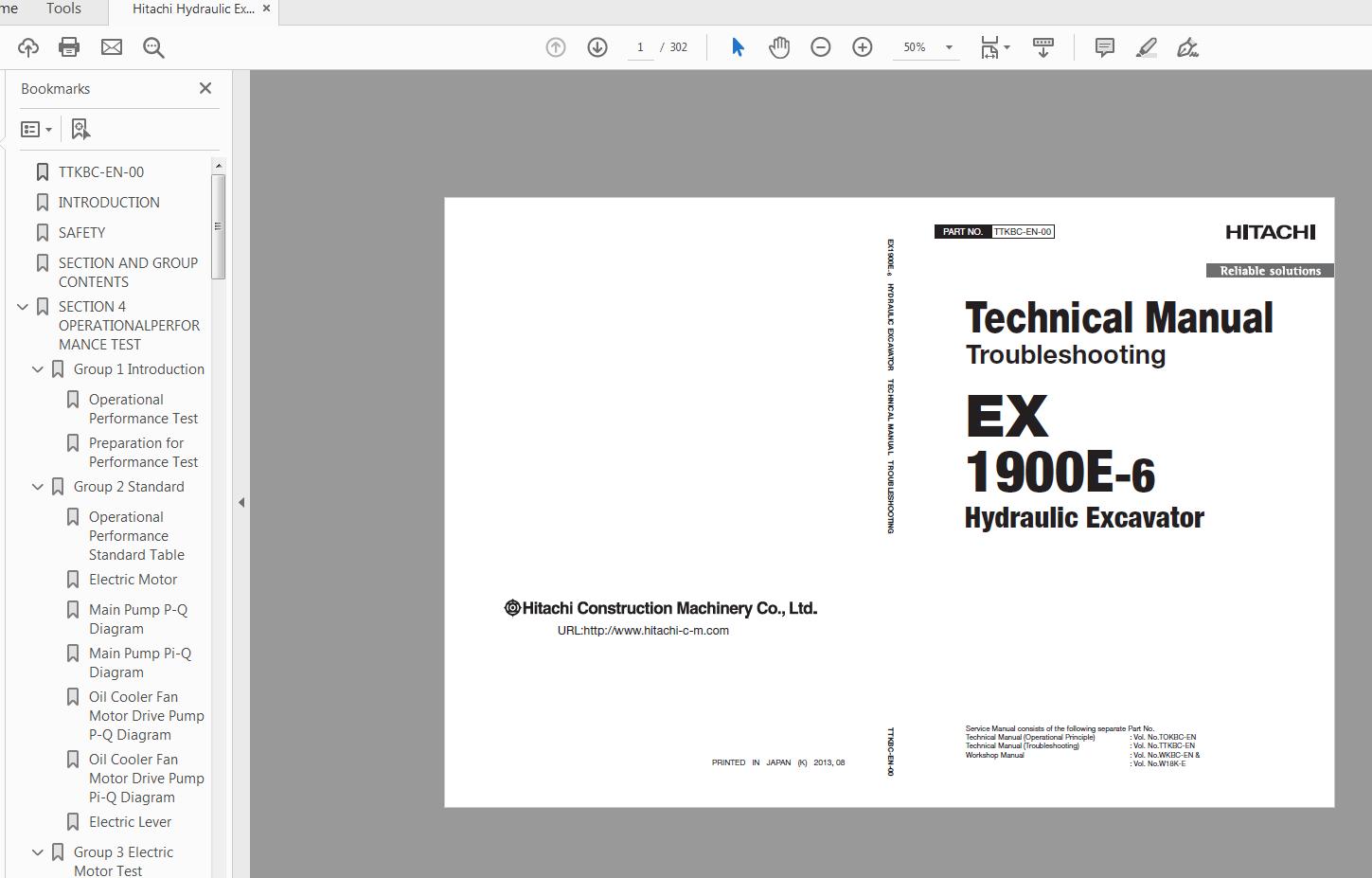
Task: Open Oil Cooler Fan P-Q Diagram bookmark
Action: pyautogui.click(x=147, y=716)
